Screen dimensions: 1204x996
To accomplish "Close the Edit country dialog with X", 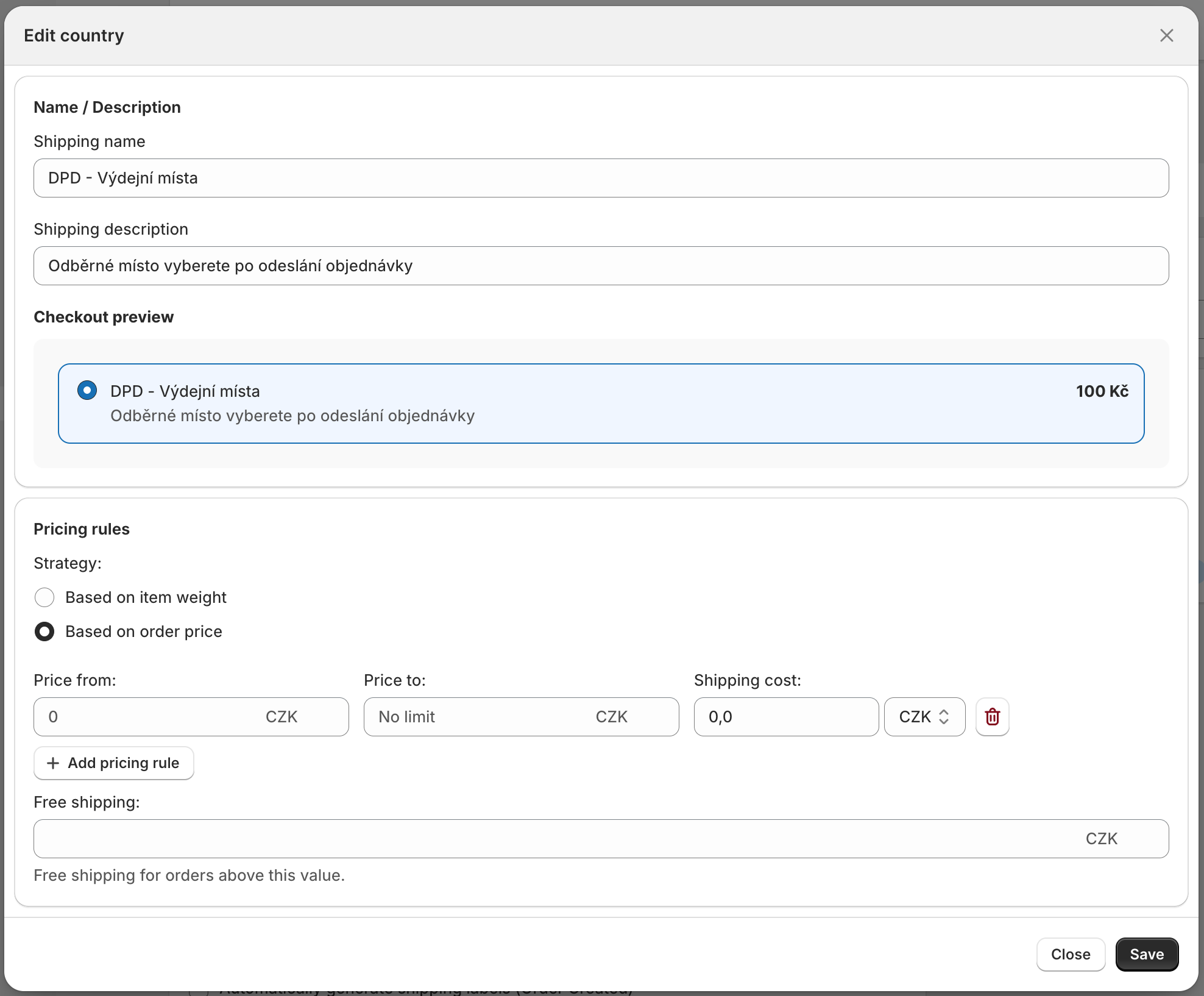I will (x=1166, y=35).
